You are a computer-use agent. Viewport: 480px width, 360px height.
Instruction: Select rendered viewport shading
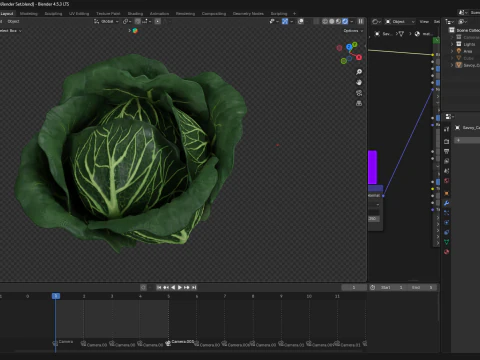(x=345, y=21)
